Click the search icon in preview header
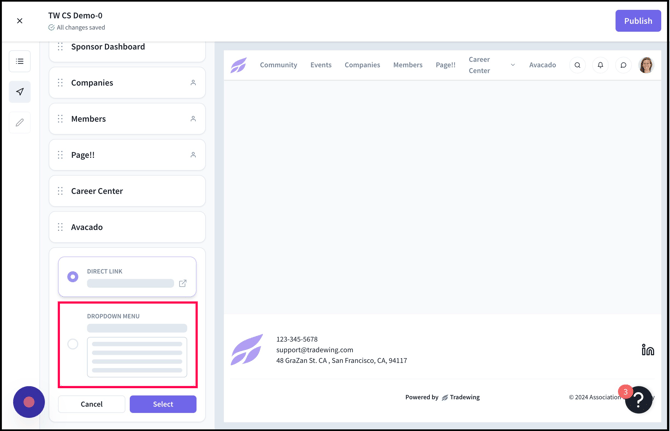This screenshot has width=670, height=431. pos(577,65)
